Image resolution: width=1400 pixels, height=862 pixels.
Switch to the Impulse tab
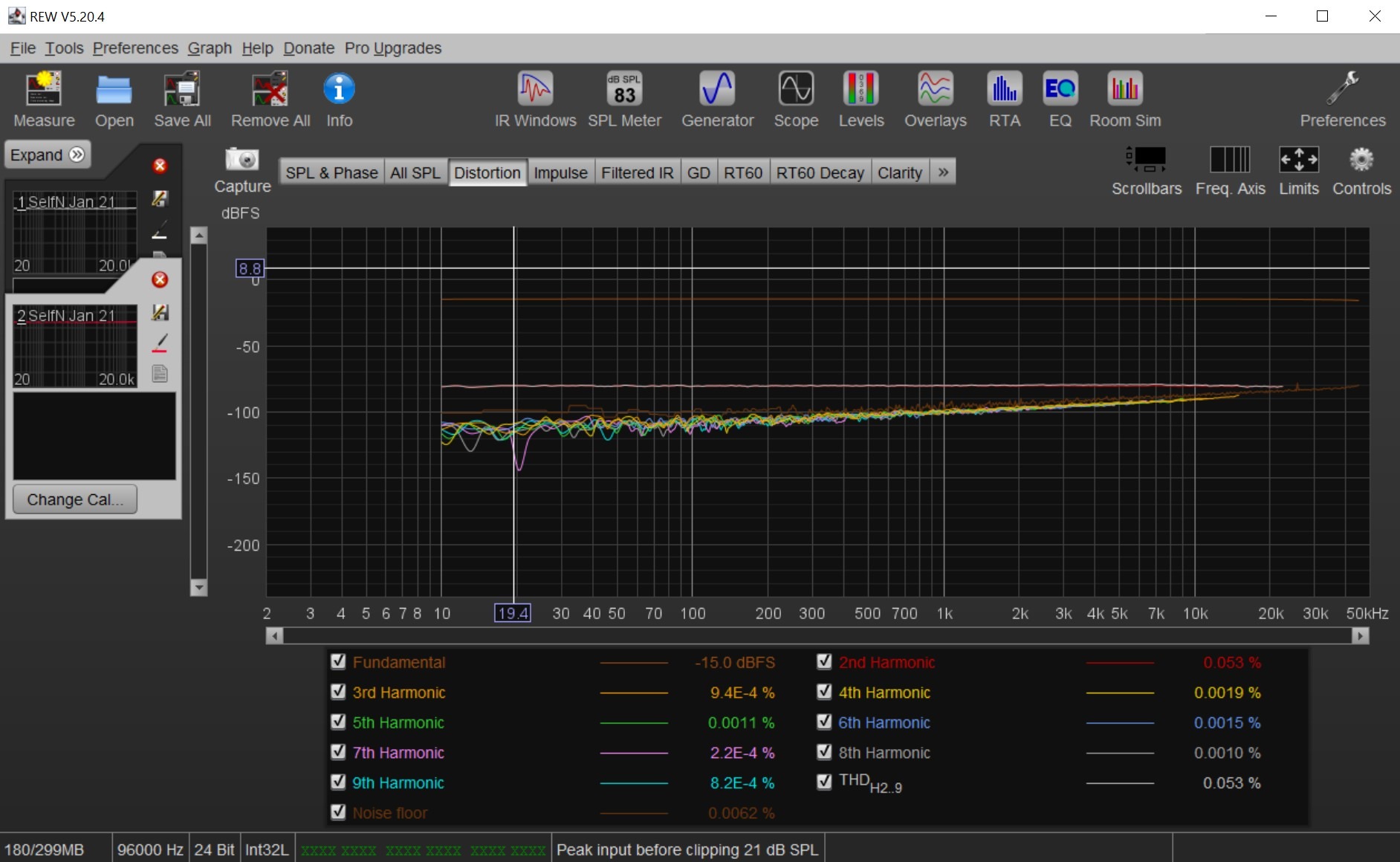(560, 172)
